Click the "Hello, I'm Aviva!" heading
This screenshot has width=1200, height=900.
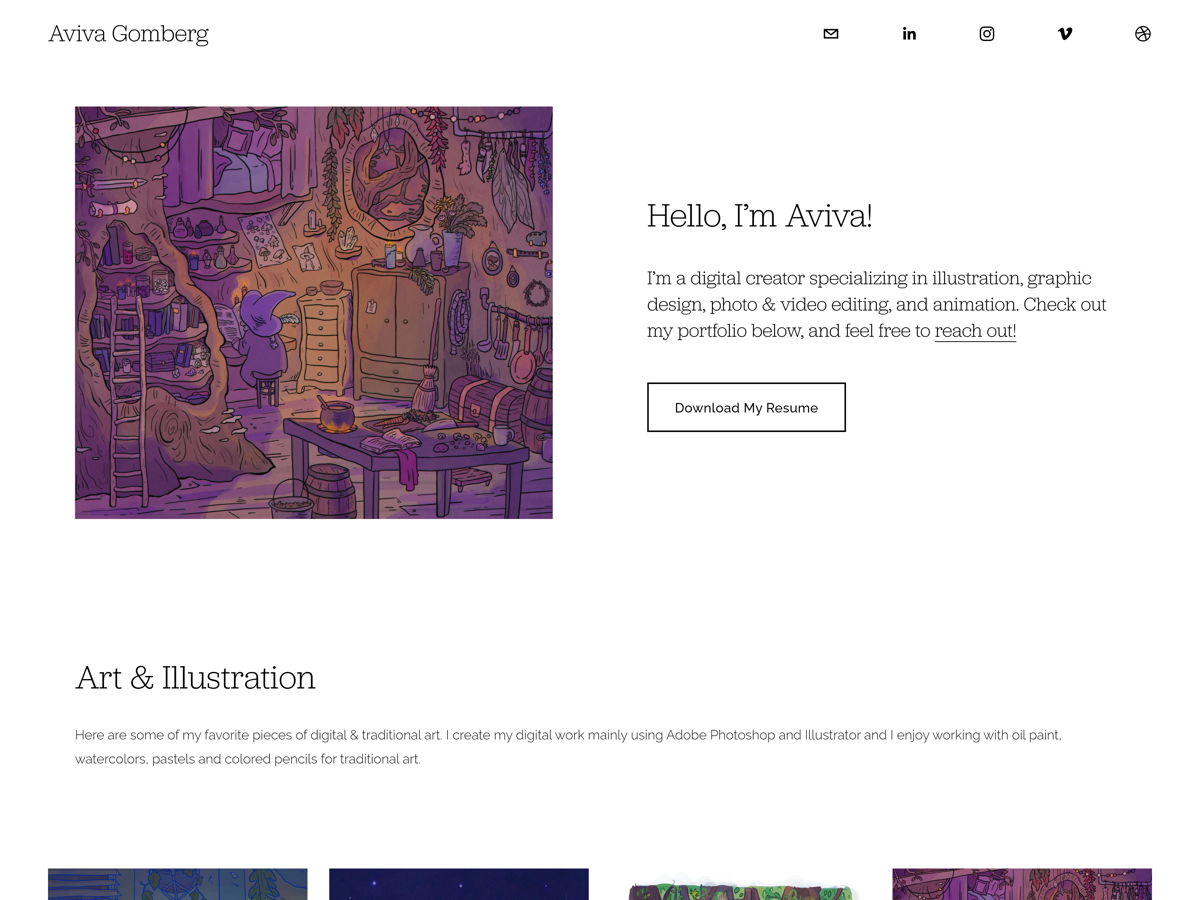(x=760, y=215)
